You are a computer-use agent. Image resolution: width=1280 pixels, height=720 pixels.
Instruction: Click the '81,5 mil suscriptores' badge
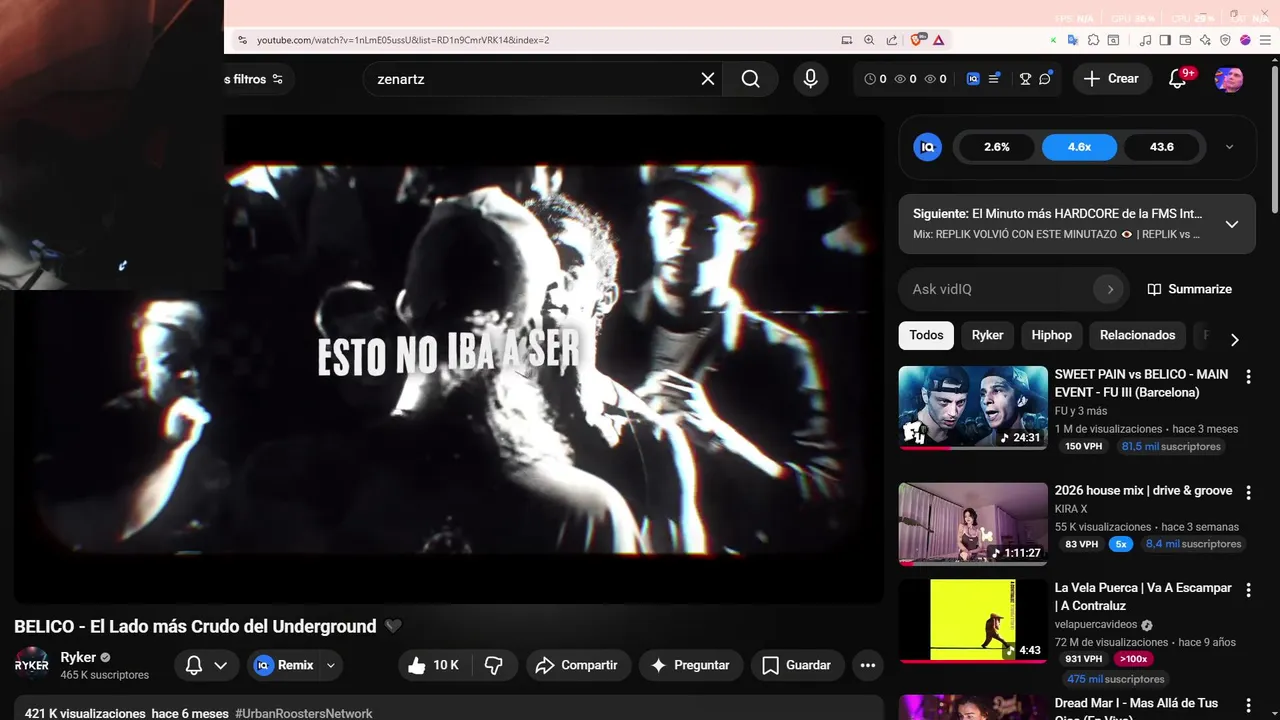pos(1171,447)
